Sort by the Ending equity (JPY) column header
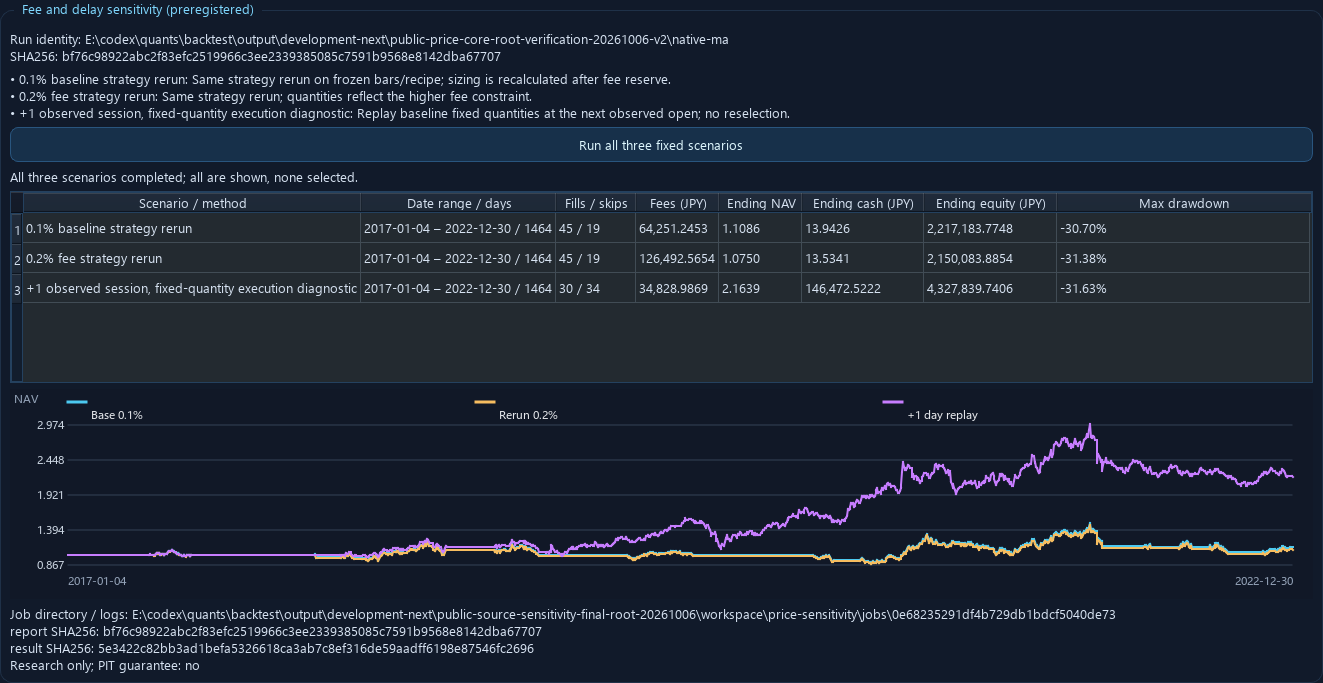 (x=990, y=203)
